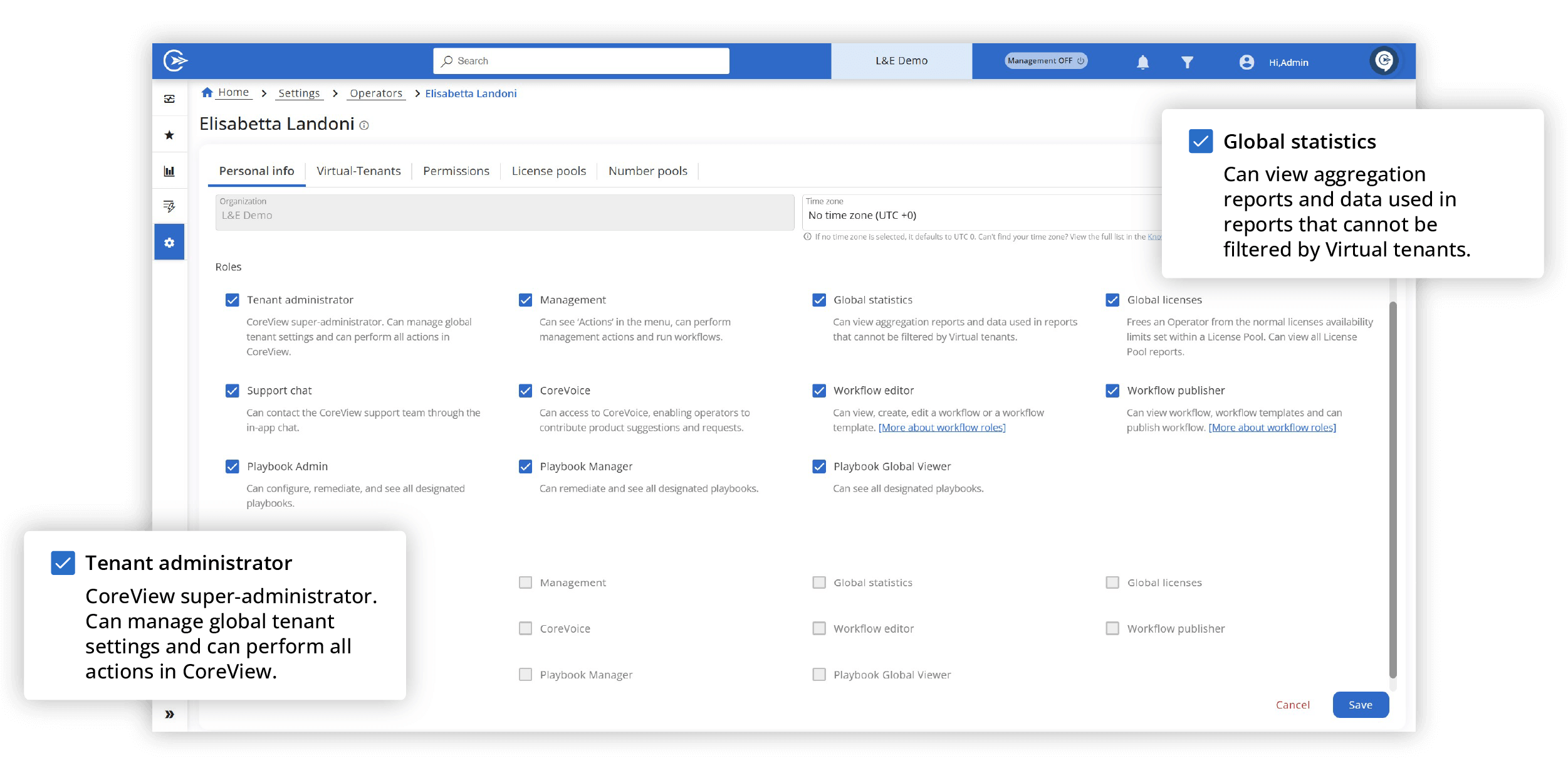
Task: Click the vertical scrollbar on the roles panel
Action: 1393,489
